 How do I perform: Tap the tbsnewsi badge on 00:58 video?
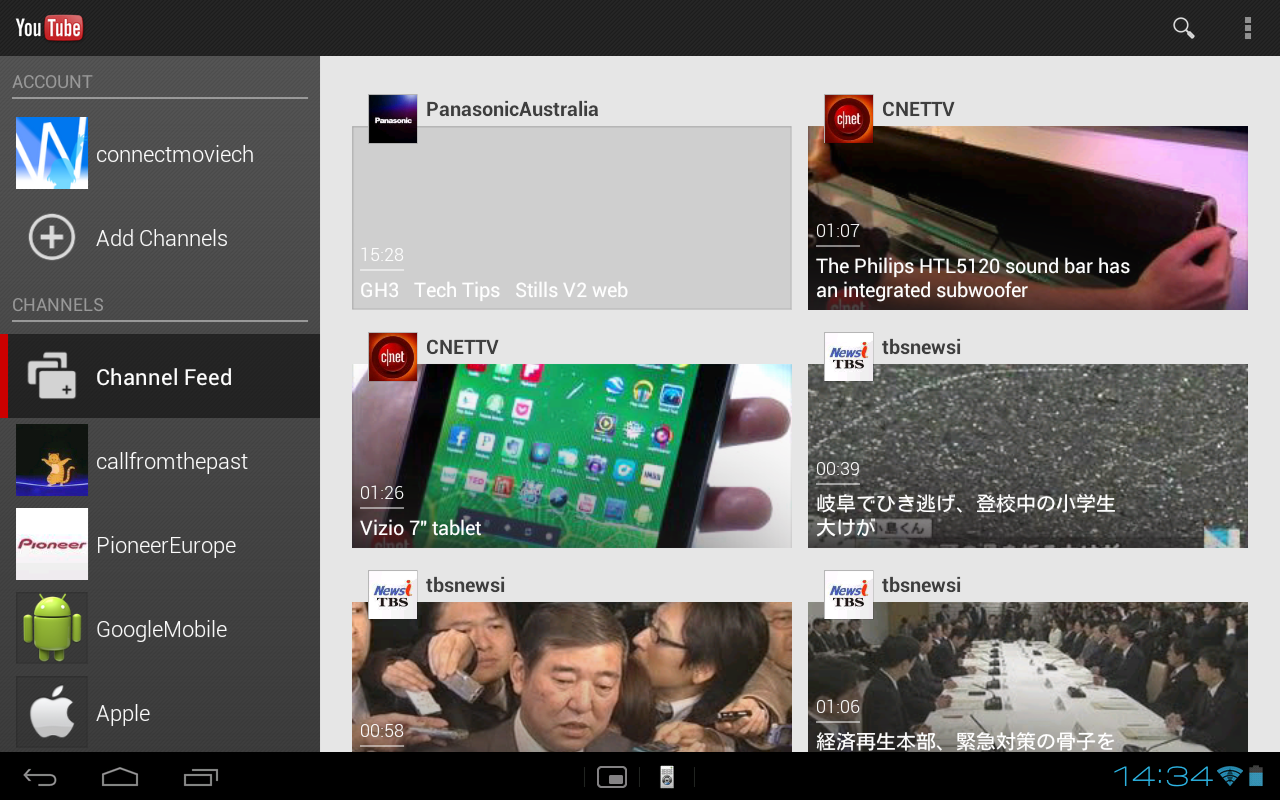(x=393, y=595)
